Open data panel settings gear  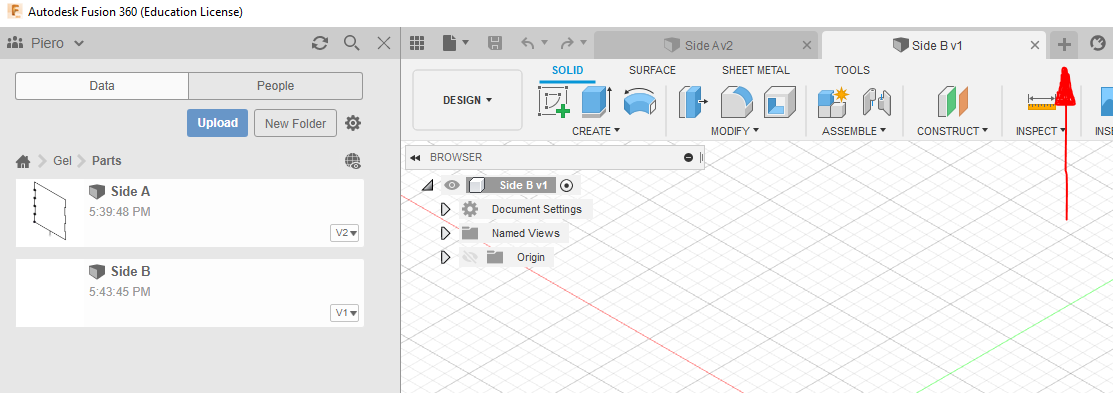click(353, 123)
